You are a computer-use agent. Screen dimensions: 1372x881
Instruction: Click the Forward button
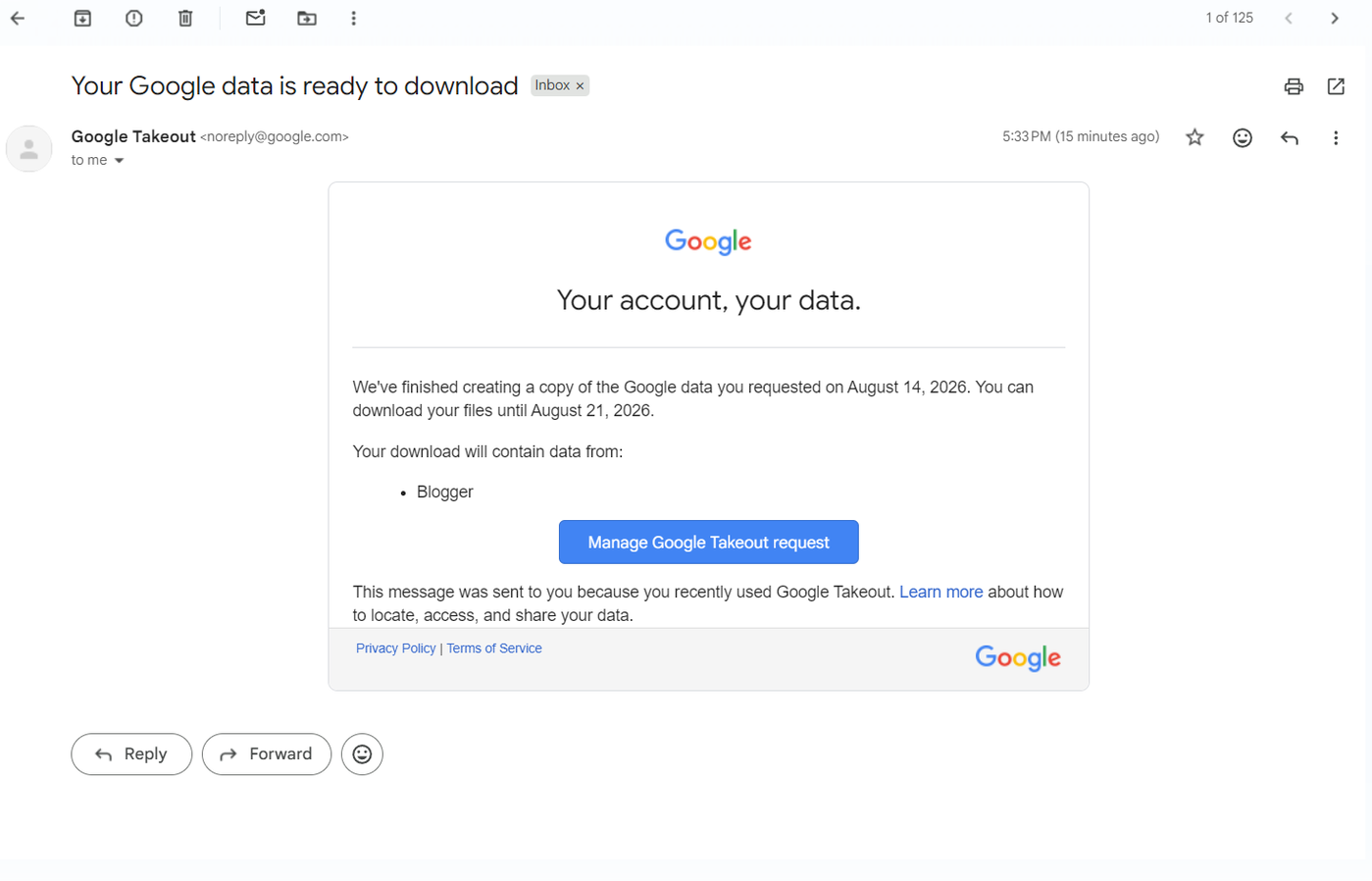[x=267, y=754]
